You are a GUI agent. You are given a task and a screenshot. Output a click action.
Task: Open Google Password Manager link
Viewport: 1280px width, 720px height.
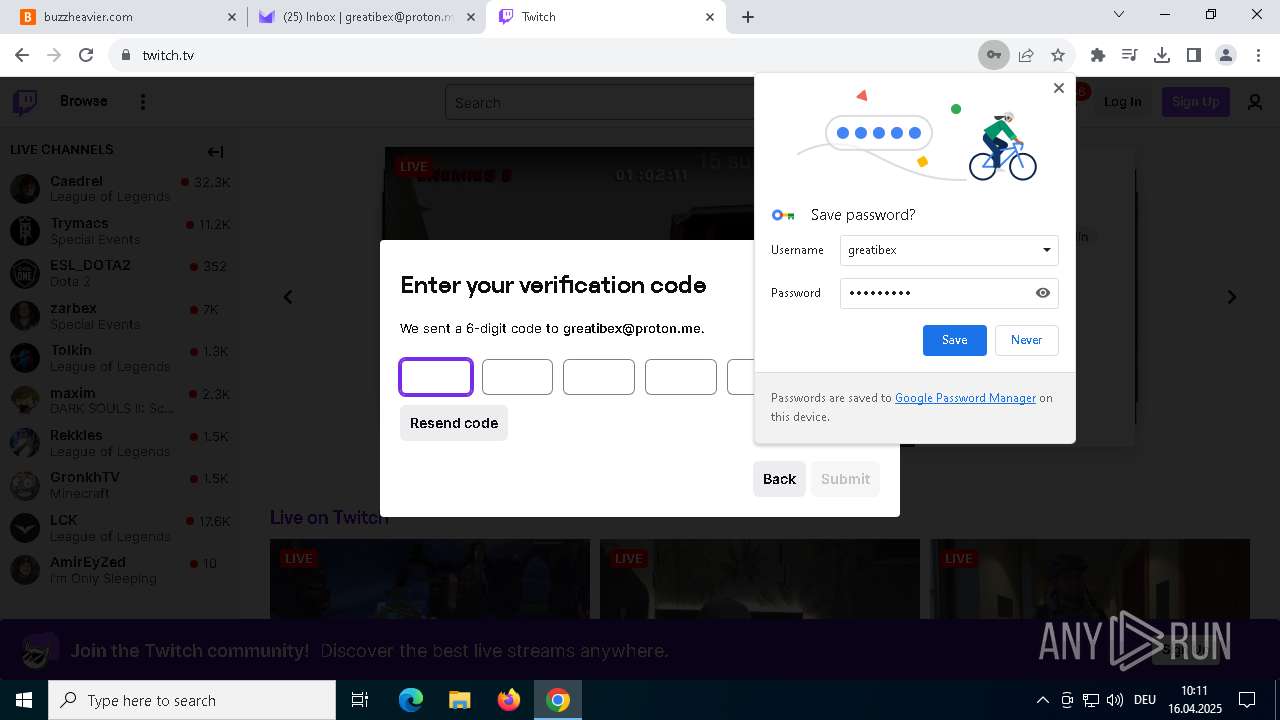click(965, 398)
